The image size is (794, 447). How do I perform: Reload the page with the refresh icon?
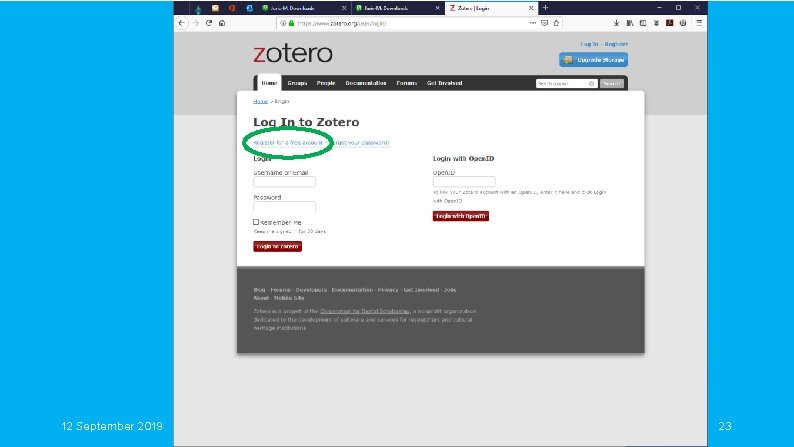point(209,23)
